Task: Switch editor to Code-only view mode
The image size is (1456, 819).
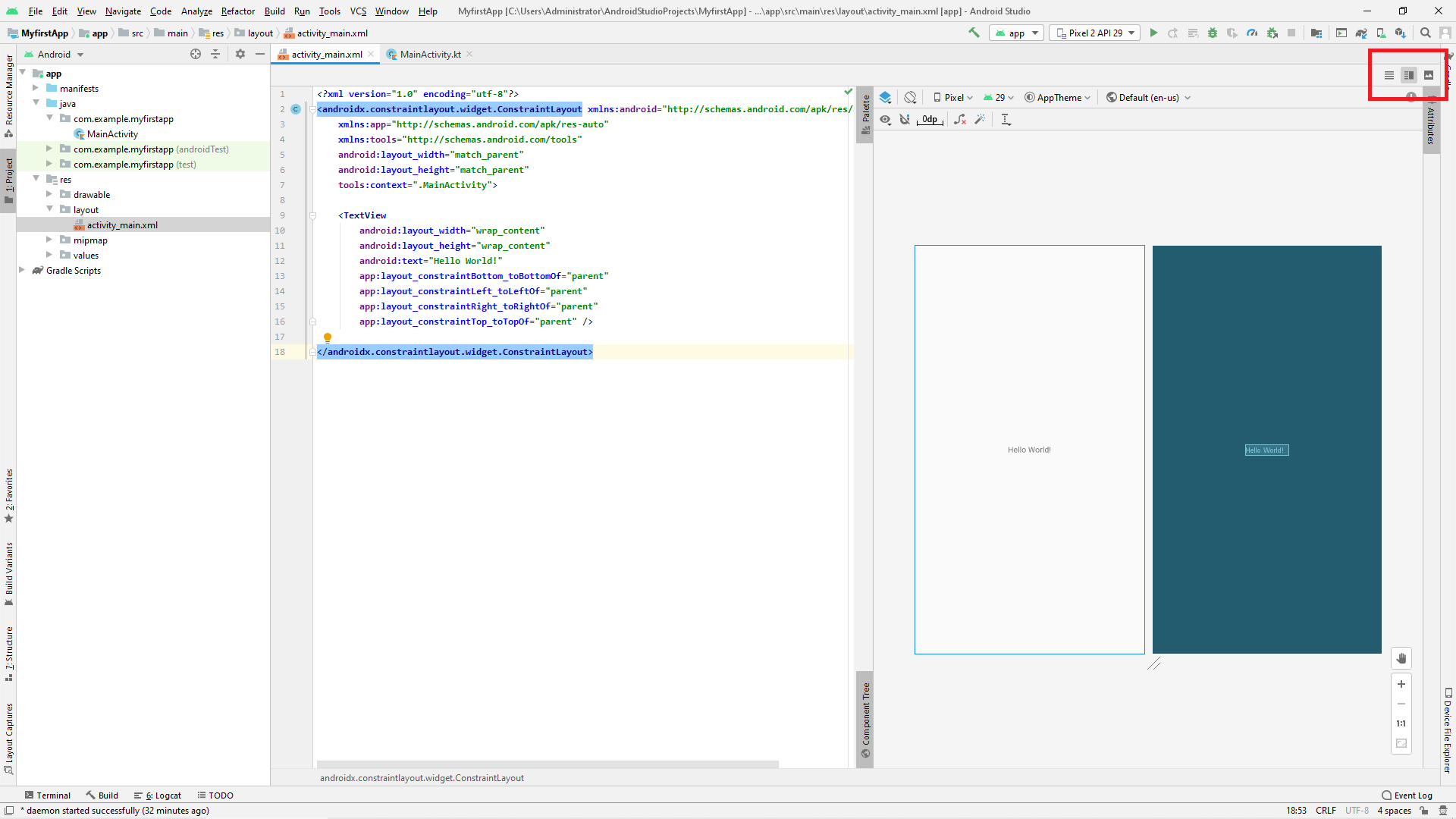Action: pyautogui.click(x=1389, y=75)
